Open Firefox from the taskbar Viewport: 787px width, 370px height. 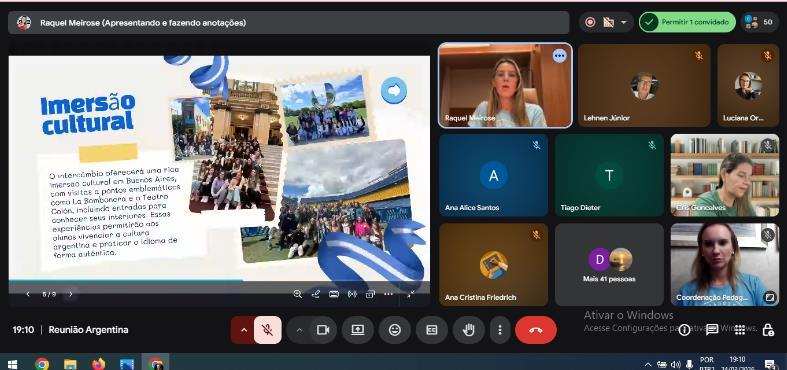coord(99,363)
